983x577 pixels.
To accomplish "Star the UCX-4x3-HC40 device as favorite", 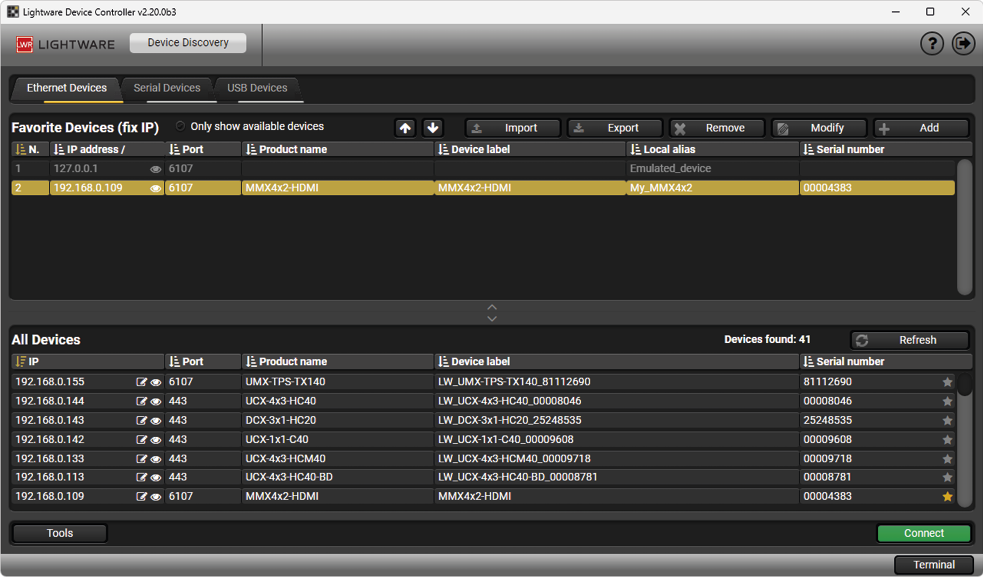I will pyautogui.click(x=947, y=401).
